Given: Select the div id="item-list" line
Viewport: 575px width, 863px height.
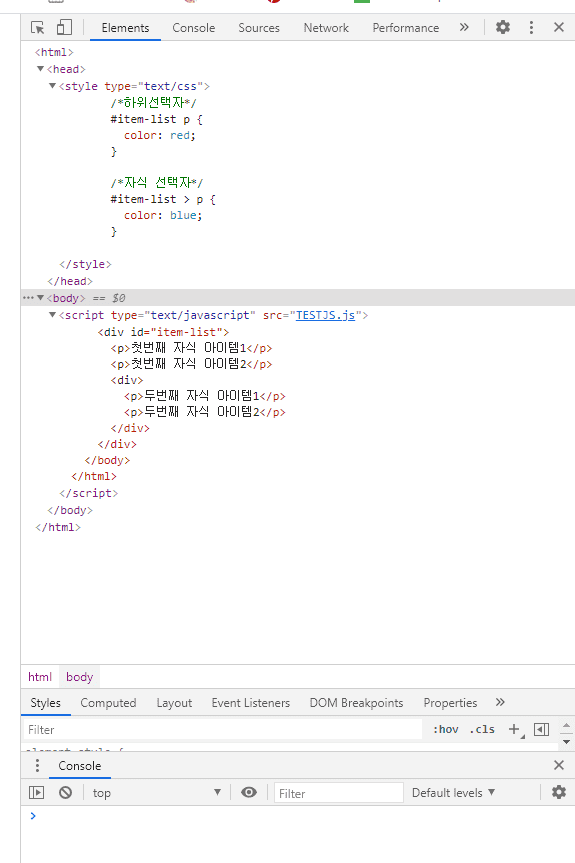Looking at the screenshot, I should [x=163, y=332].
